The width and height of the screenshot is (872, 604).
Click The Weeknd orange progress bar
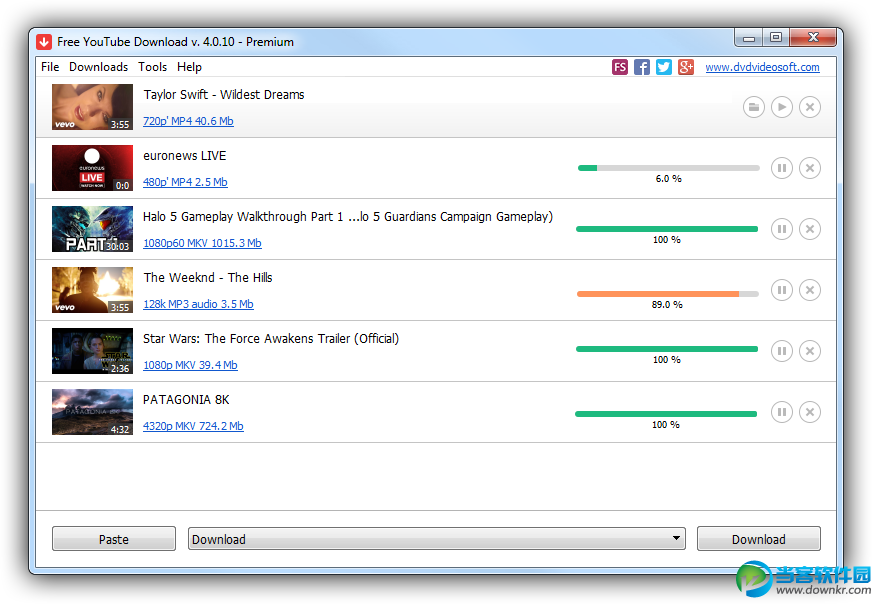tap(668, 294)
